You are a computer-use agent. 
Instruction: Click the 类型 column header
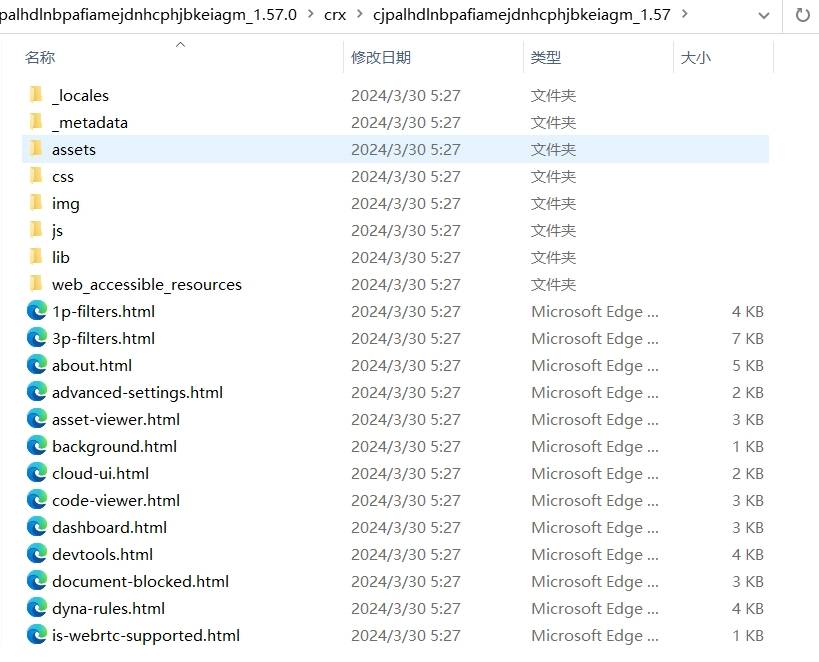[x=546, y=58]
